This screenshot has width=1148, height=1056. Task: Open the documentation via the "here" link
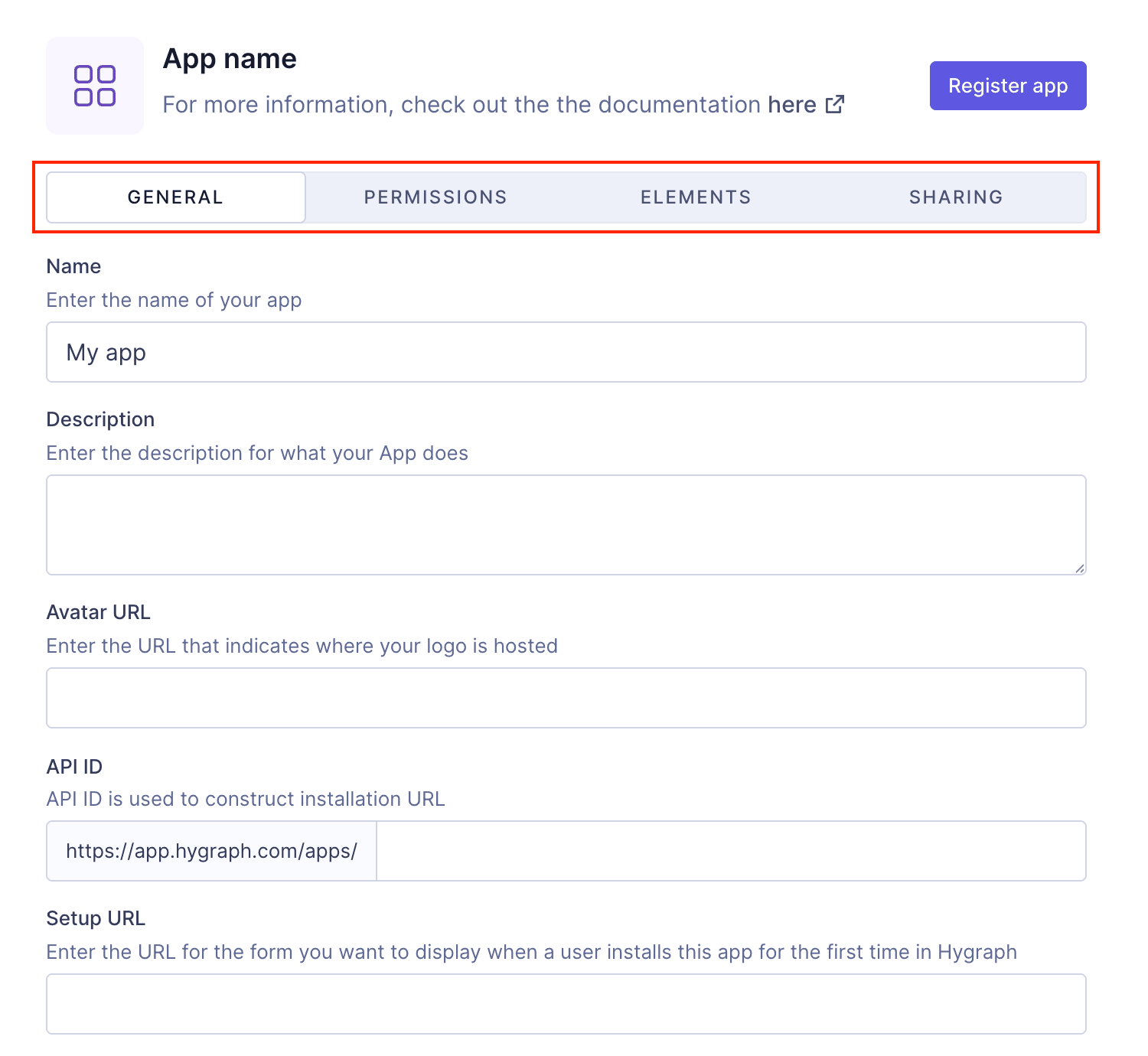[791, 104]
